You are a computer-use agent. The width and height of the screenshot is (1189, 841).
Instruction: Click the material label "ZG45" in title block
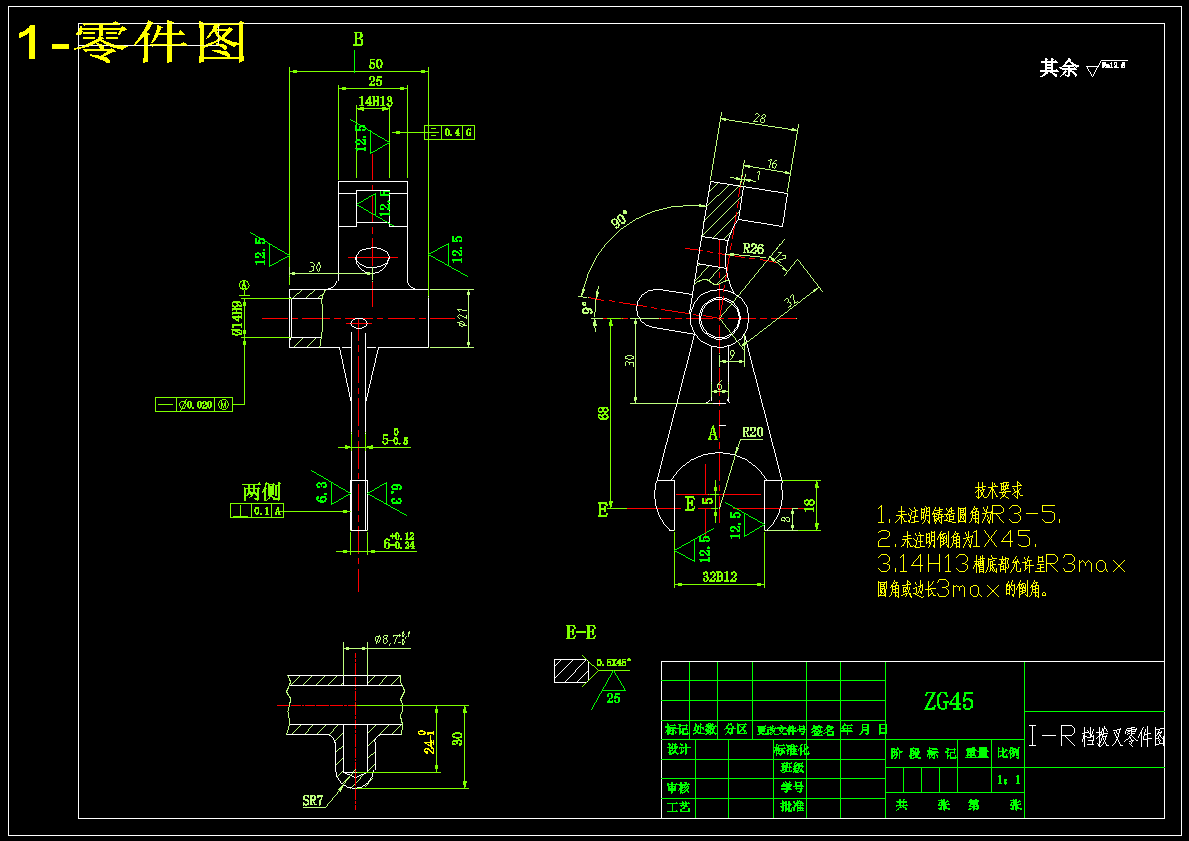[949, 701]
